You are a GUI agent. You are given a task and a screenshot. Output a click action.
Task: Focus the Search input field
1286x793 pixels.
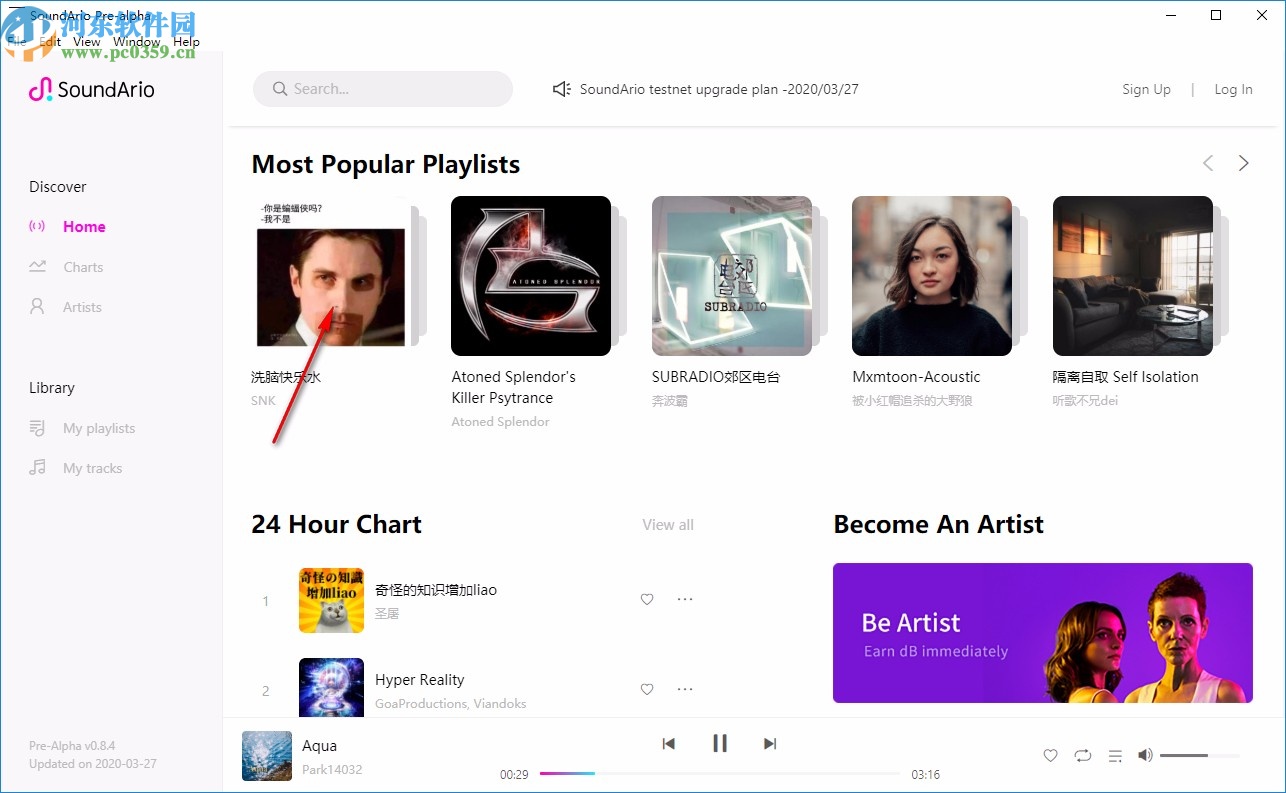click(383, 89)
